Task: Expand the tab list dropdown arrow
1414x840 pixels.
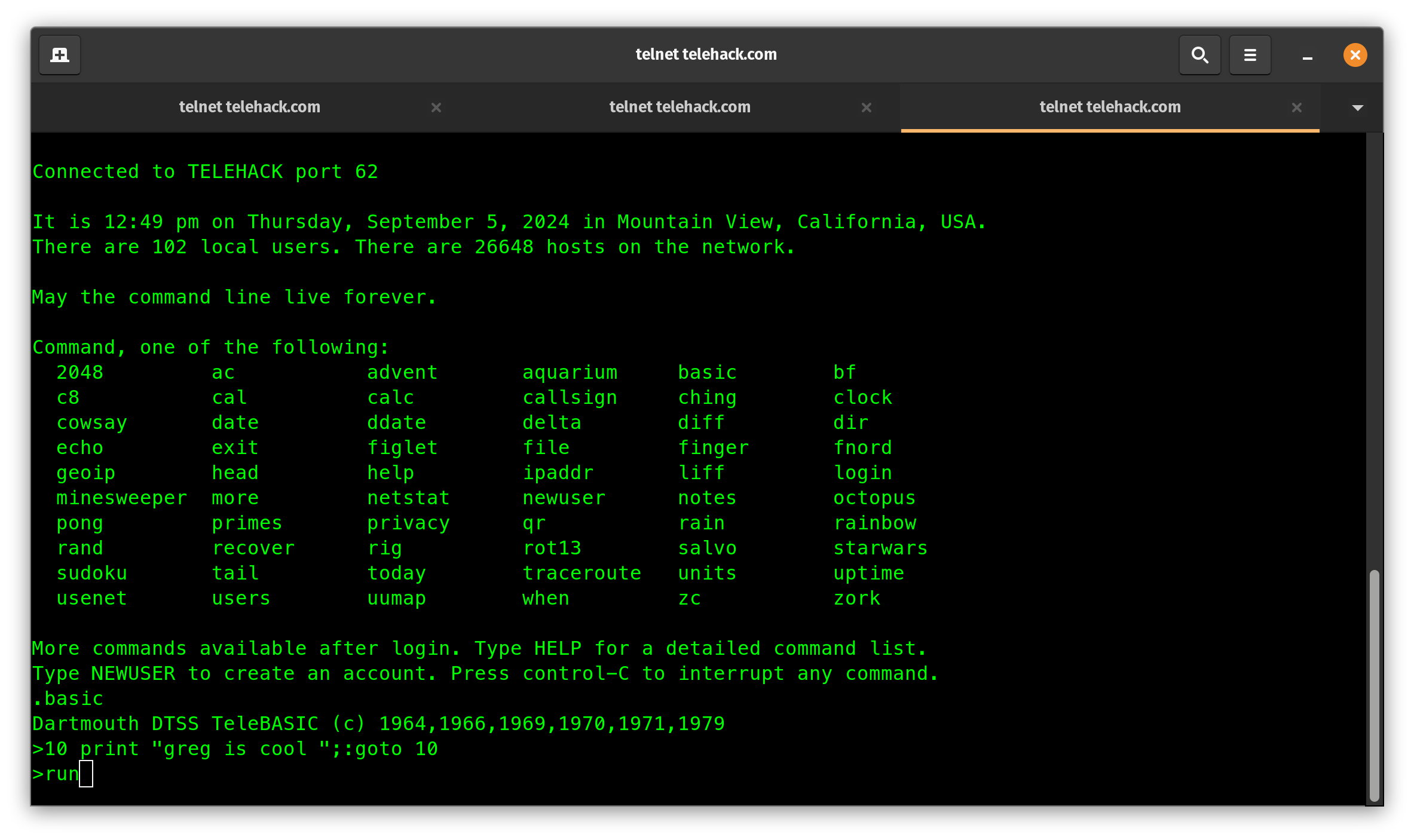Action: point(1357,108)
